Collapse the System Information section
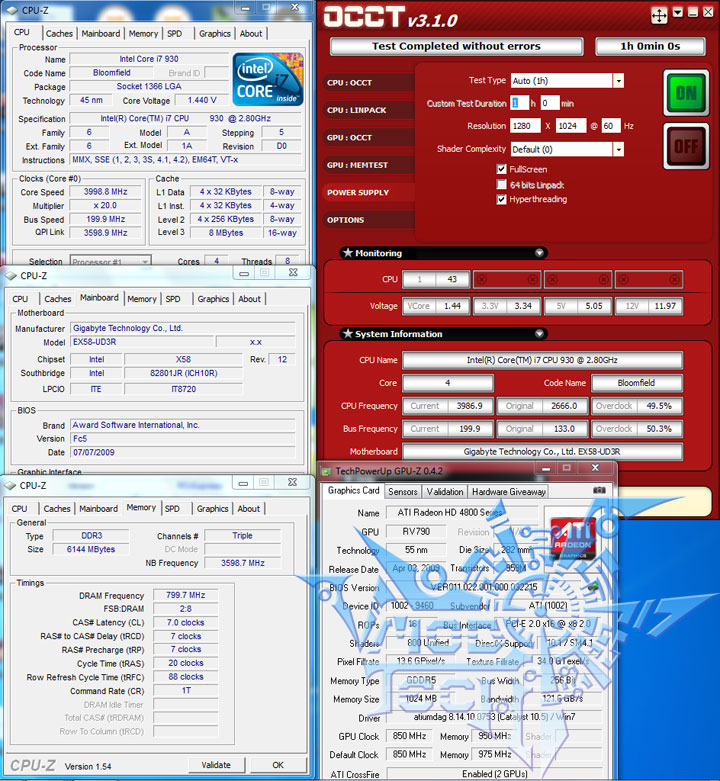The height and width of the screenshot is (781, 720). 539,334
